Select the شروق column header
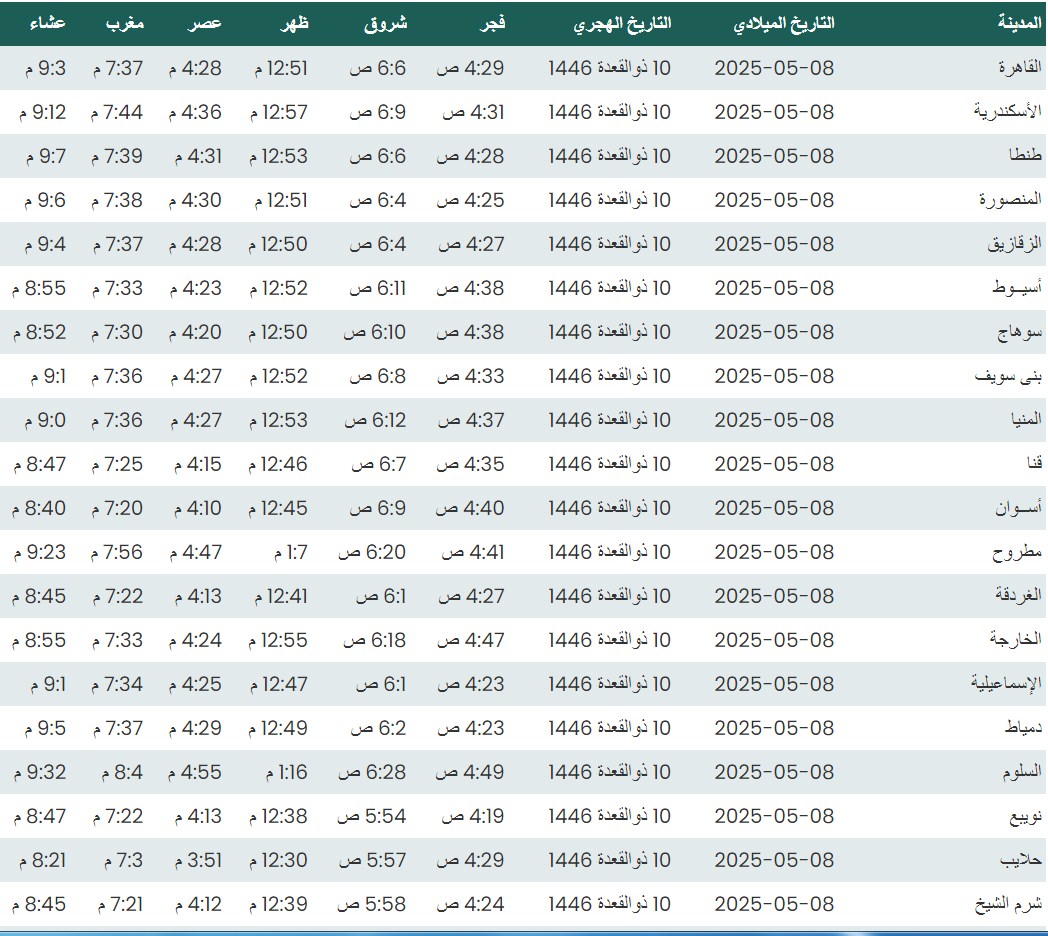This screenshot has width=1048, height=936. pos(385,23)
